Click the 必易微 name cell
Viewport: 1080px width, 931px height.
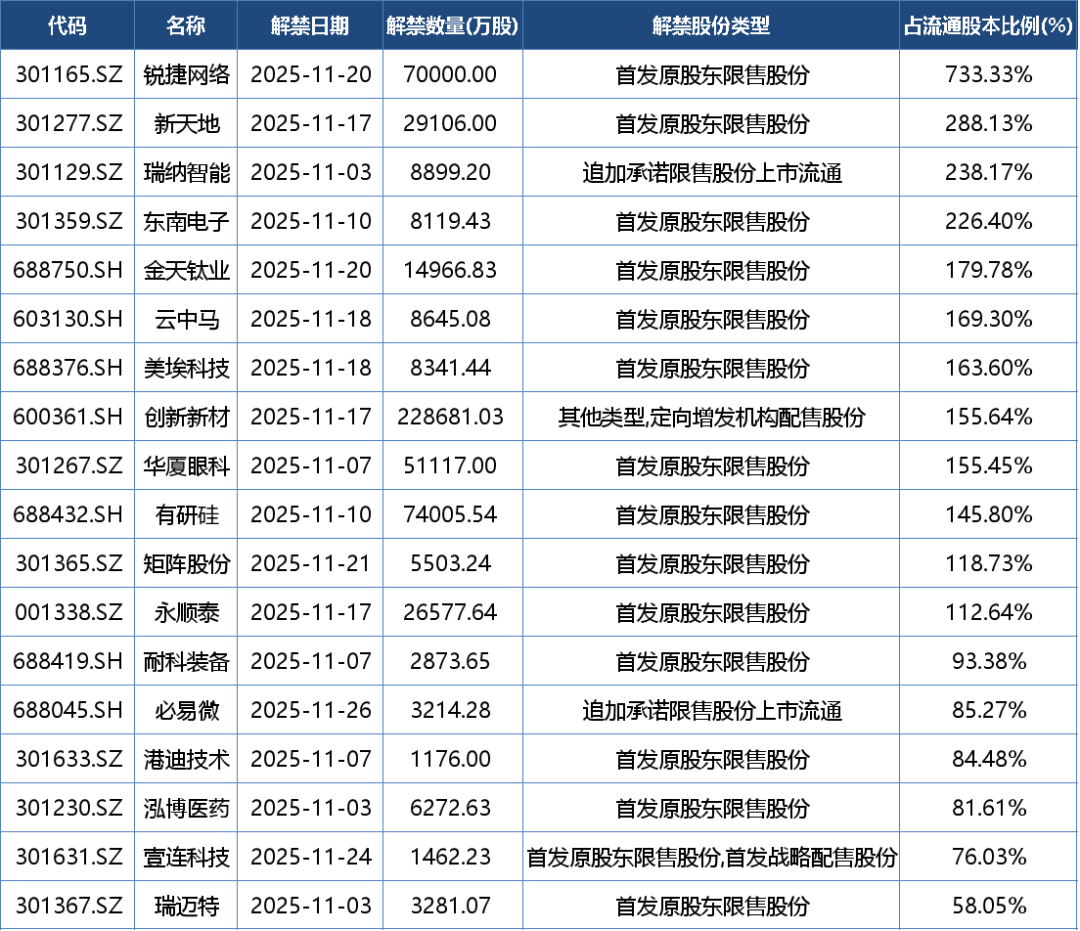[186, 710]
